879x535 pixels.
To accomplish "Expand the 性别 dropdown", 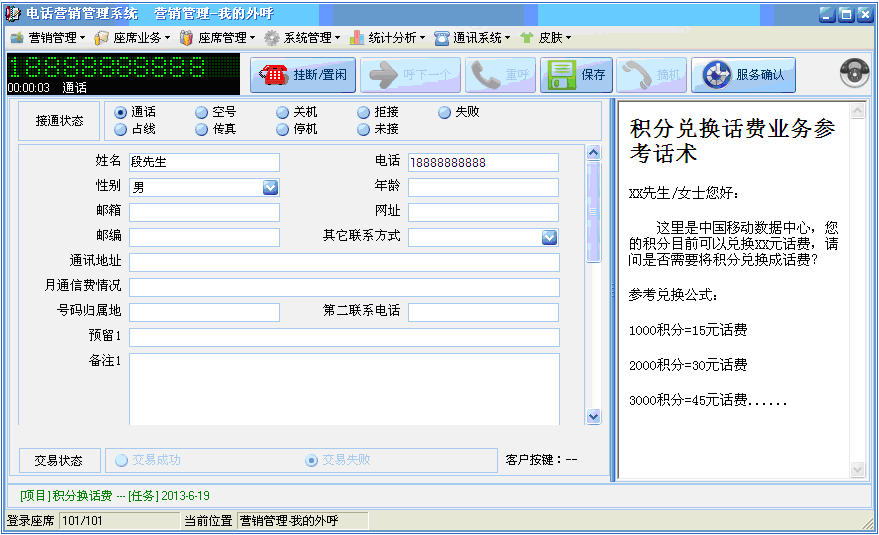I will (270, 187).
